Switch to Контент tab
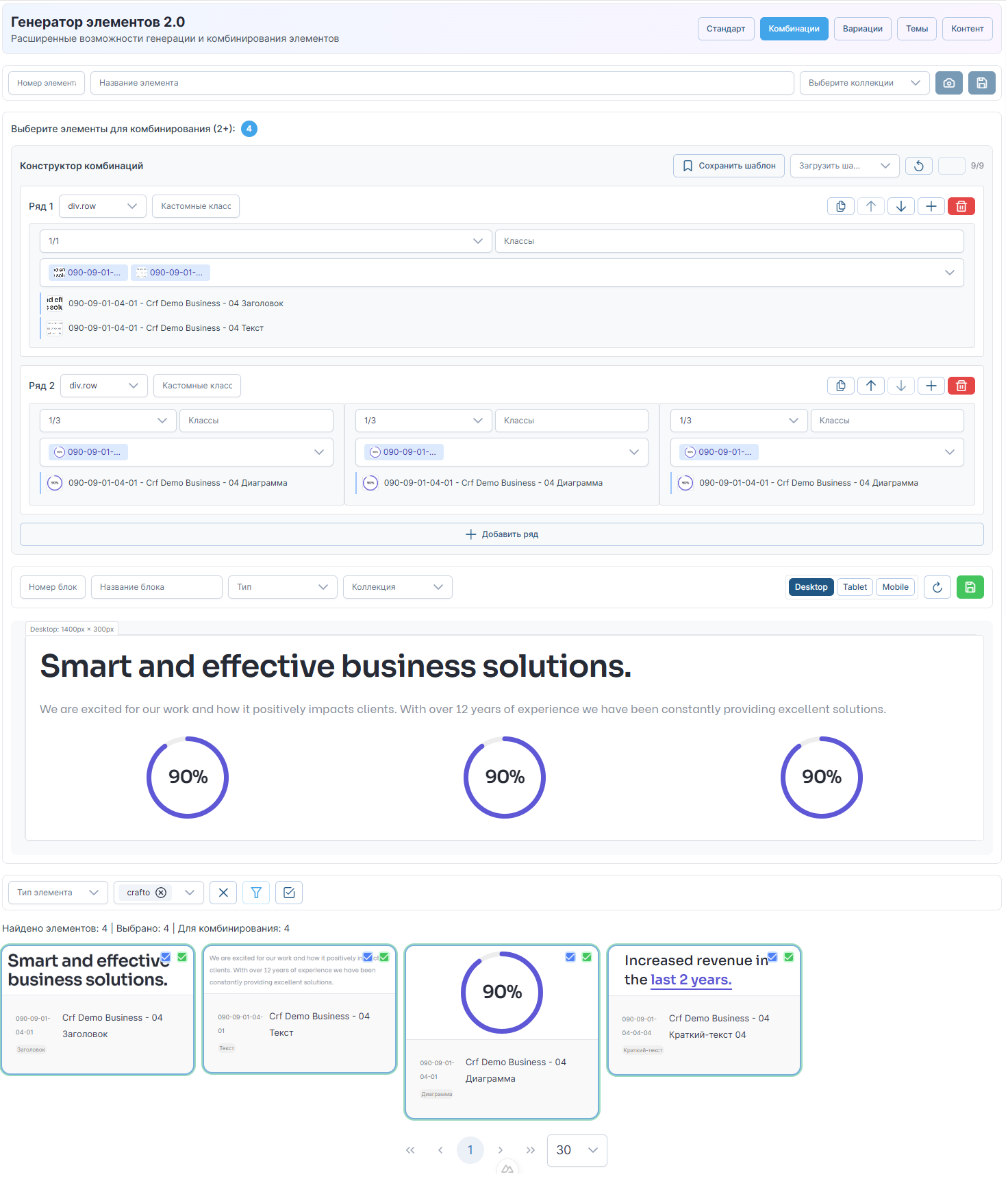Screen dimensions: 1008x1181 (968, 29)
